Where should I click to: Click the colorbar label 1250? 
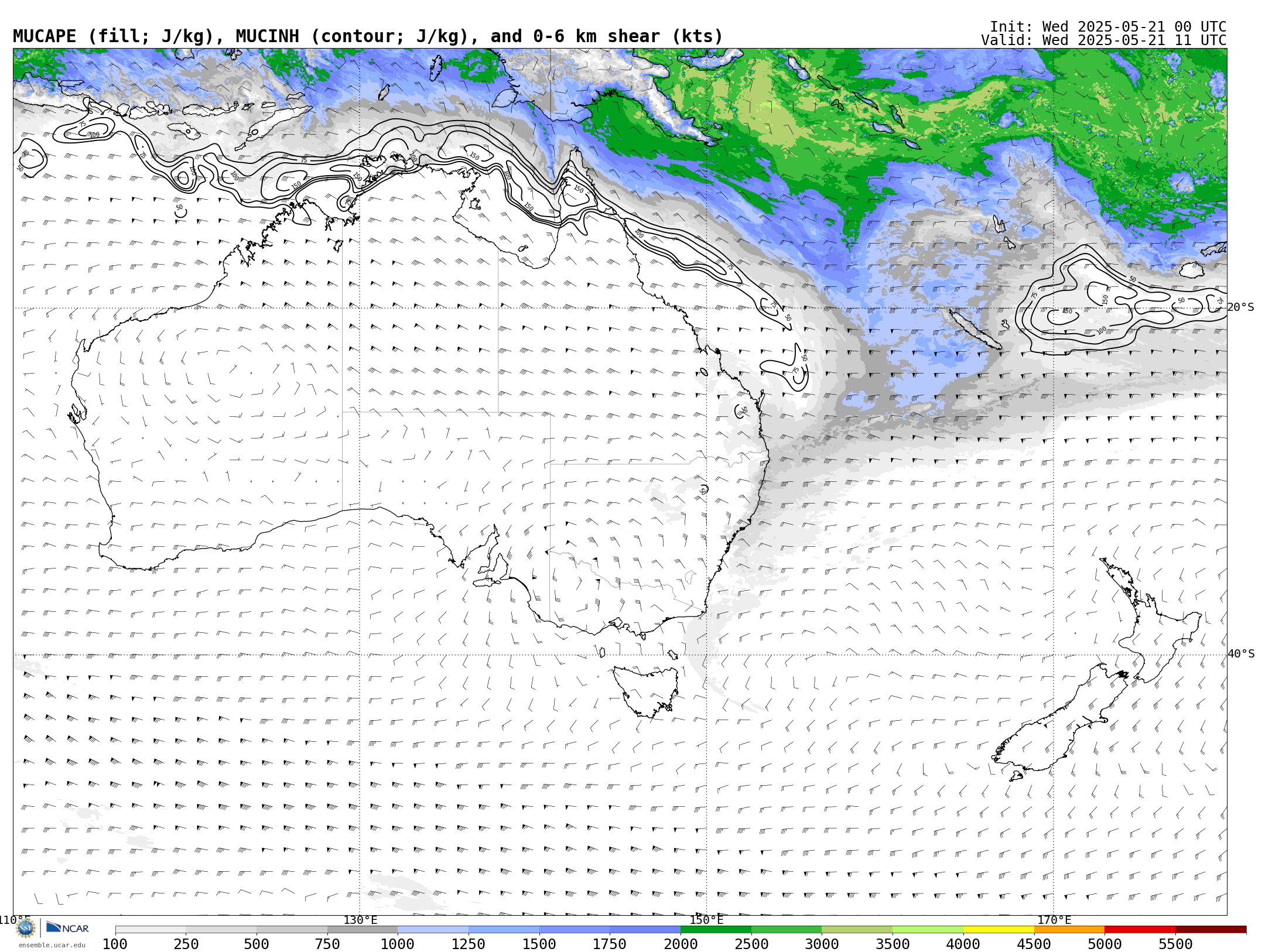coord(469,944)
